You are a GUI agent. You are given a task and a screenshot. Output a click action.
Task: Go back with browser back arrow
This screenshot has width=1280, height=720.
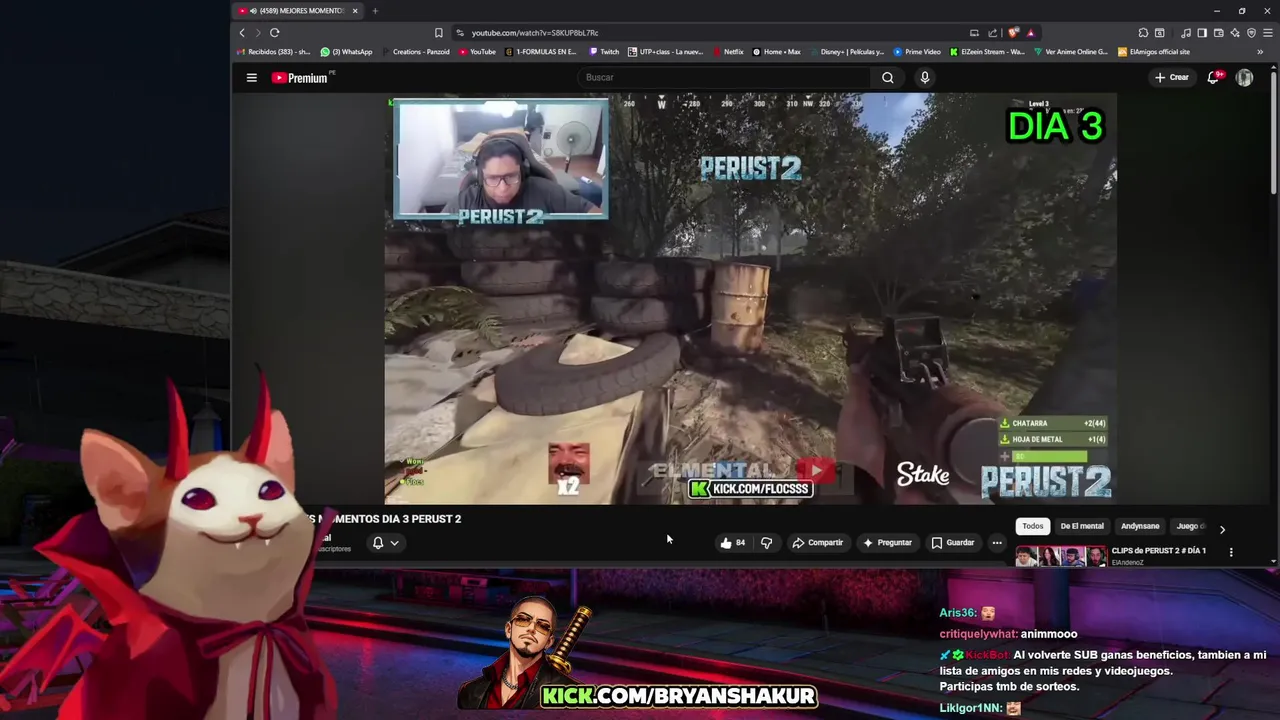(242, 33)
